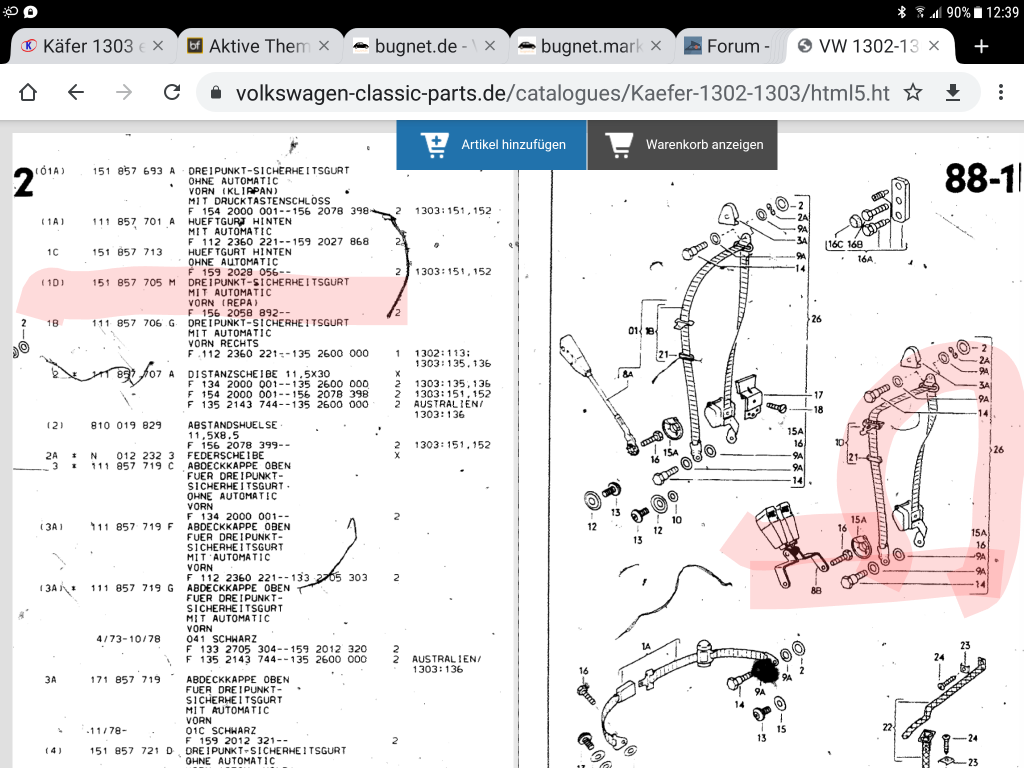Click the Warenkorb anzeigen button
This screenshot has width=1024, height=768.
tap(682, 145)
